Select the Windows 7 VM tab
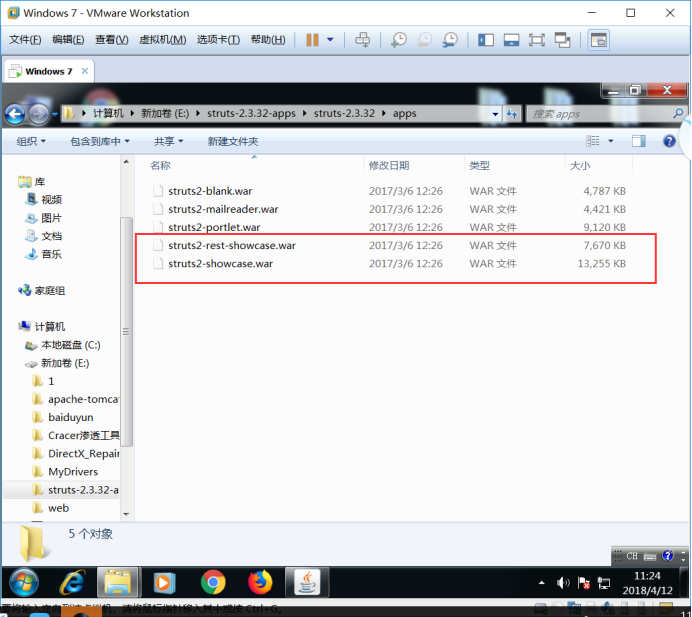The height and width of the screenshot is (617, 692). tap(49, 71)
